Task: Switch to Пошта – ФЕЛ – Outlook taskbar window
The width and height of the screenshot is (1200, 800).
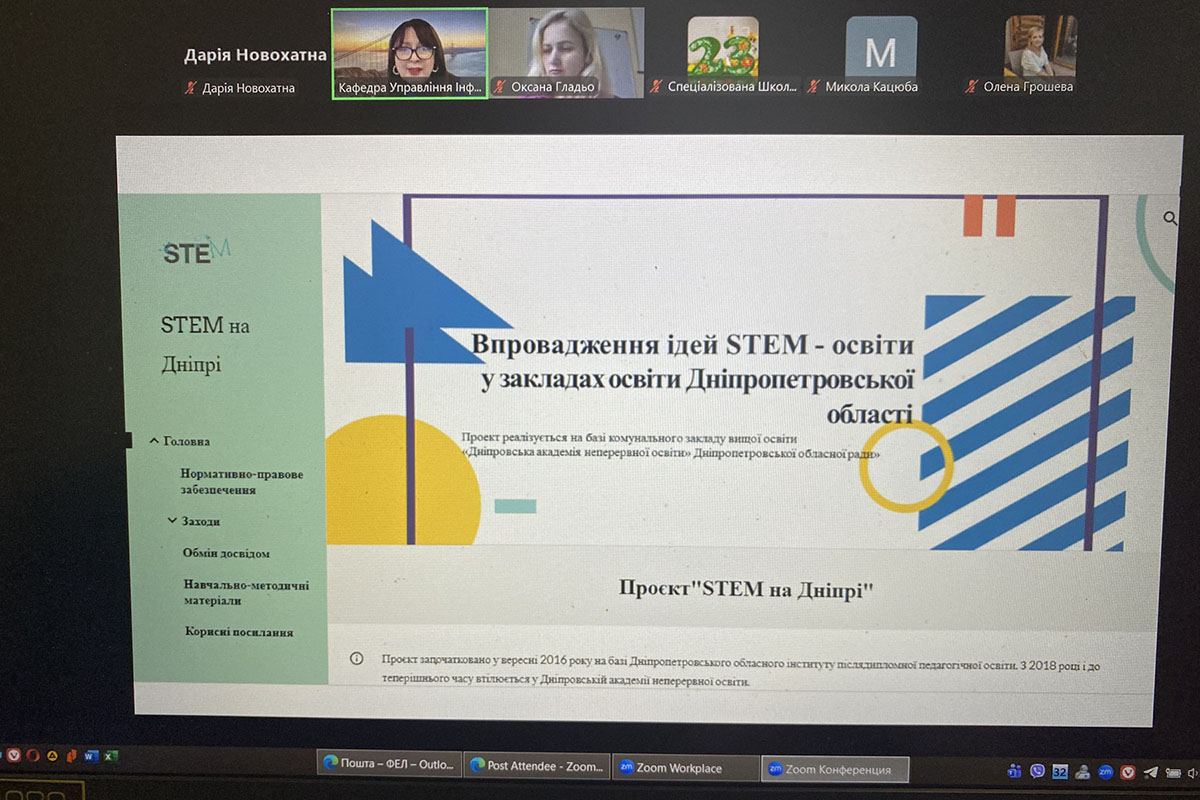Action: (x=389, y=765)
